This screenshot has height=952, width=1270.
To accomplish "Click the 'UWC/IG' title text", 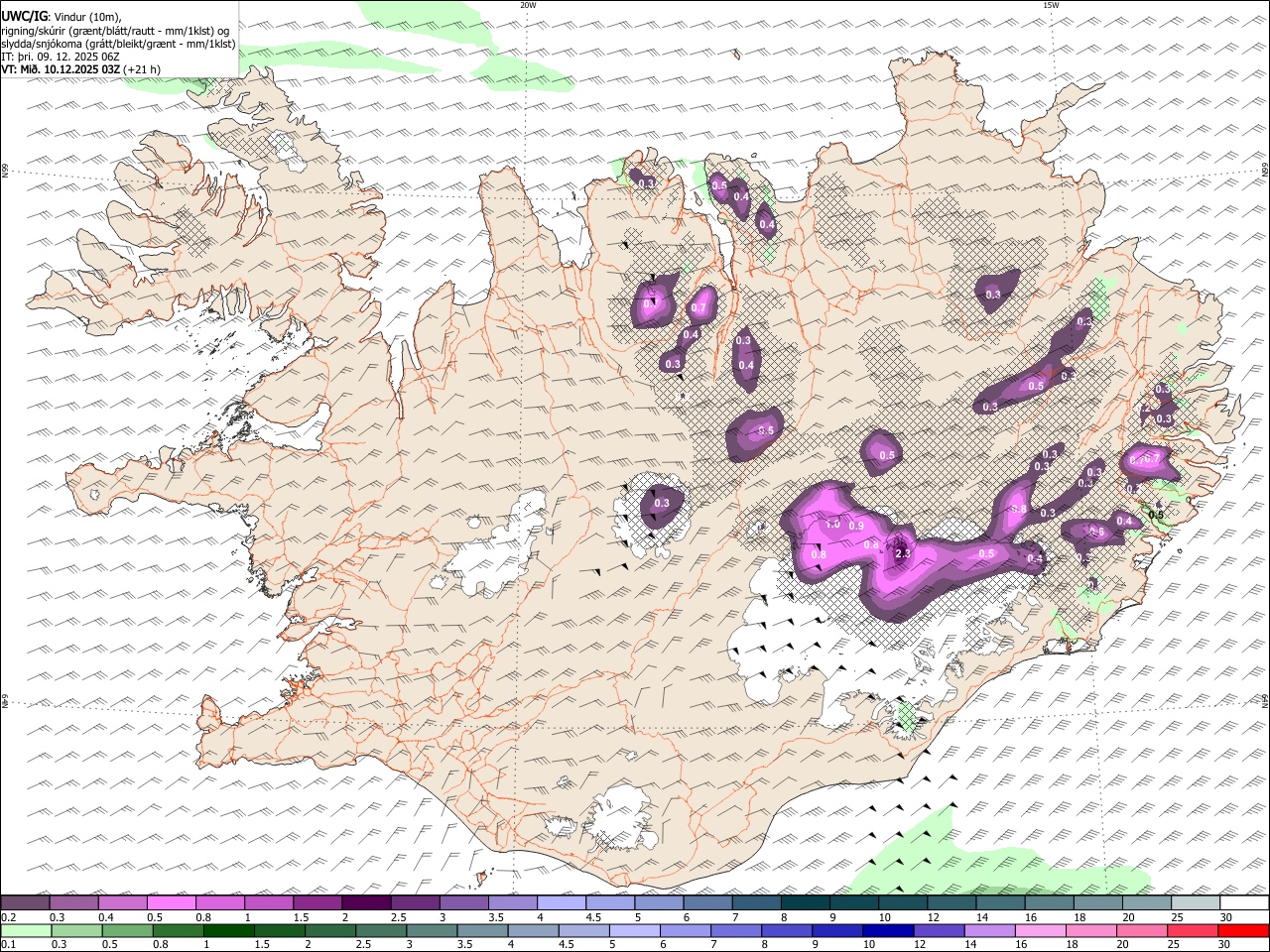I will pos(24,16).
